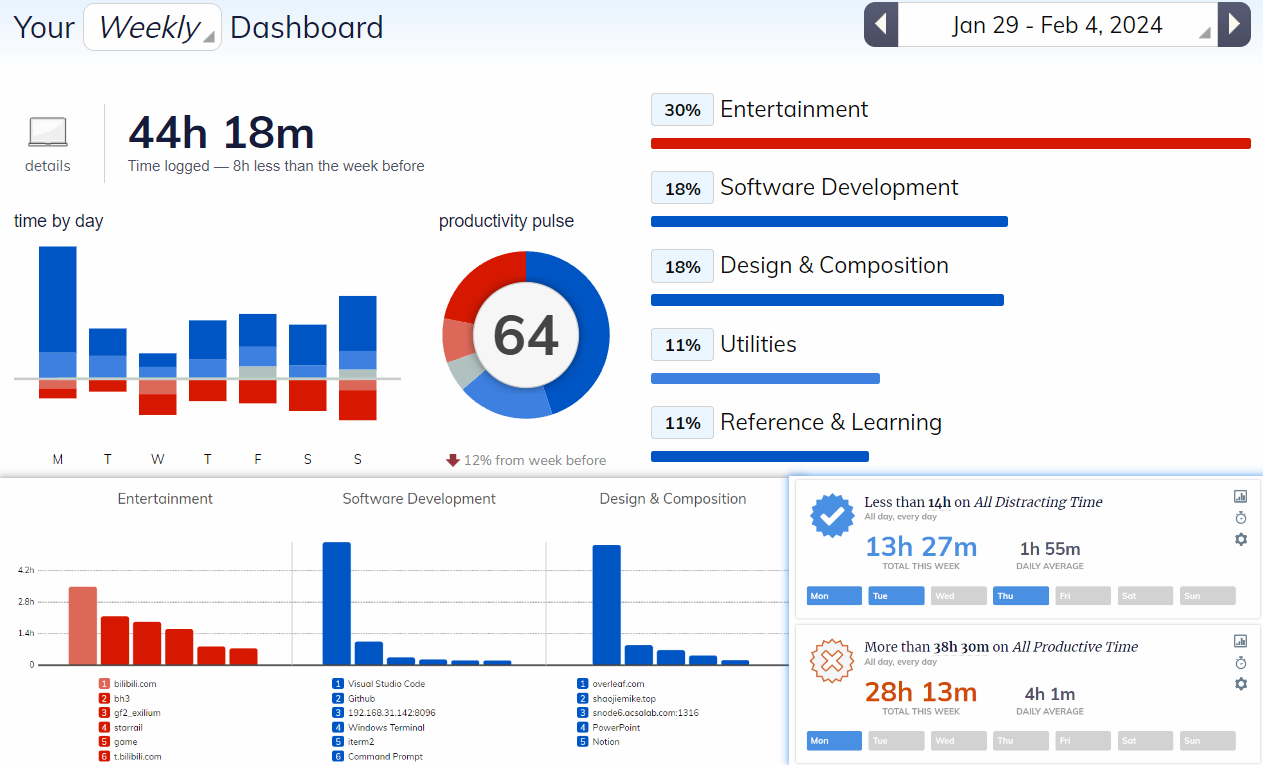Click the red Entertainment percentage bar
Viewport: 1263px width, 765px height.
pos(950,144)
